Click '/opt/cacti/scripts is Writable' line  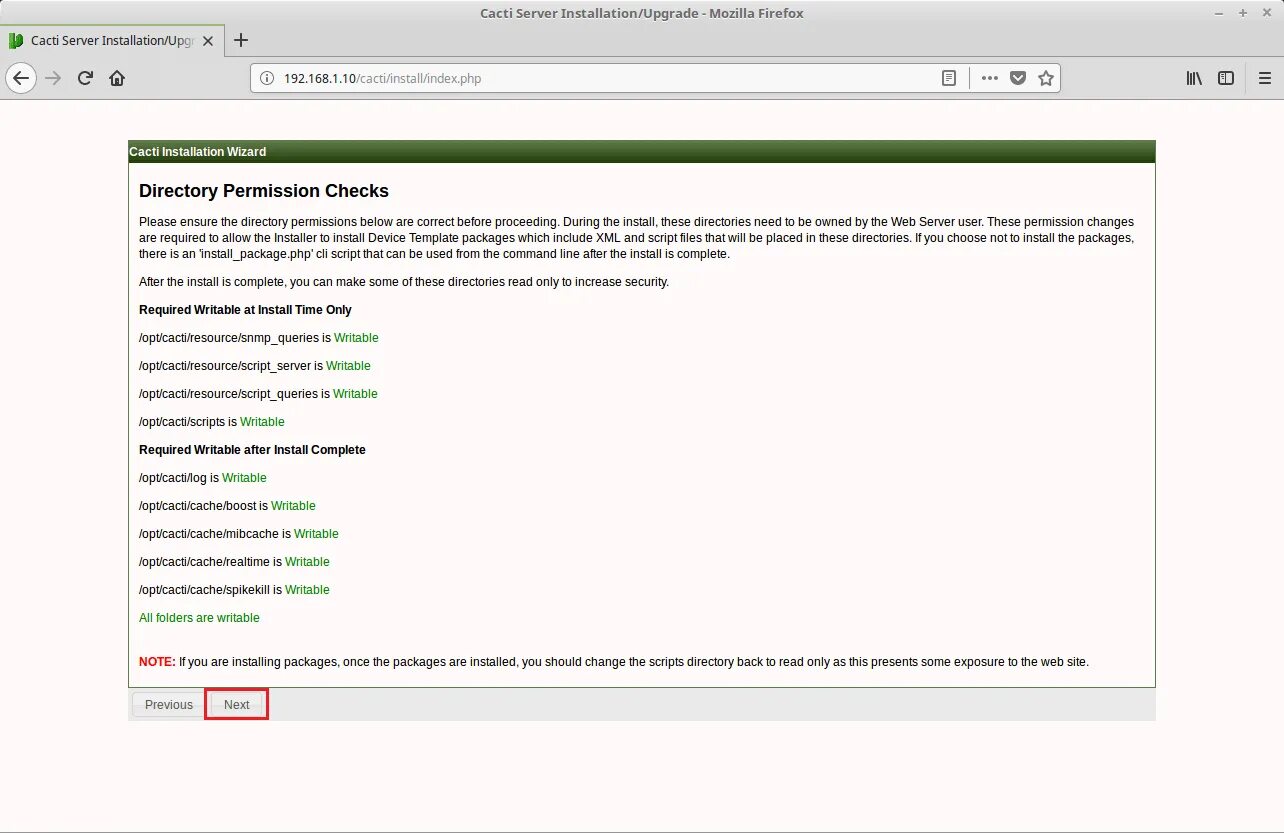[x=212, y=422]
